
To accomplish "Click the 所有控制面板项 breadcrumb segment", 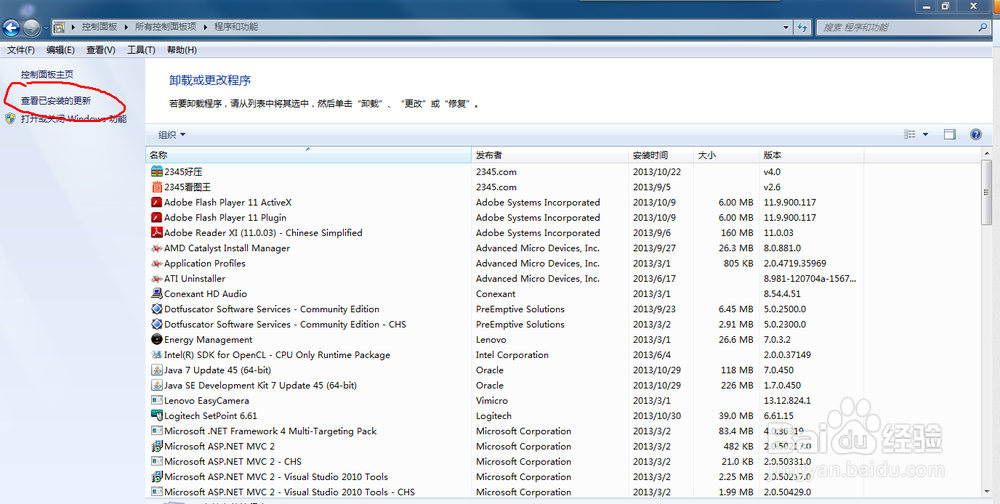I will [x=165, y=27].
